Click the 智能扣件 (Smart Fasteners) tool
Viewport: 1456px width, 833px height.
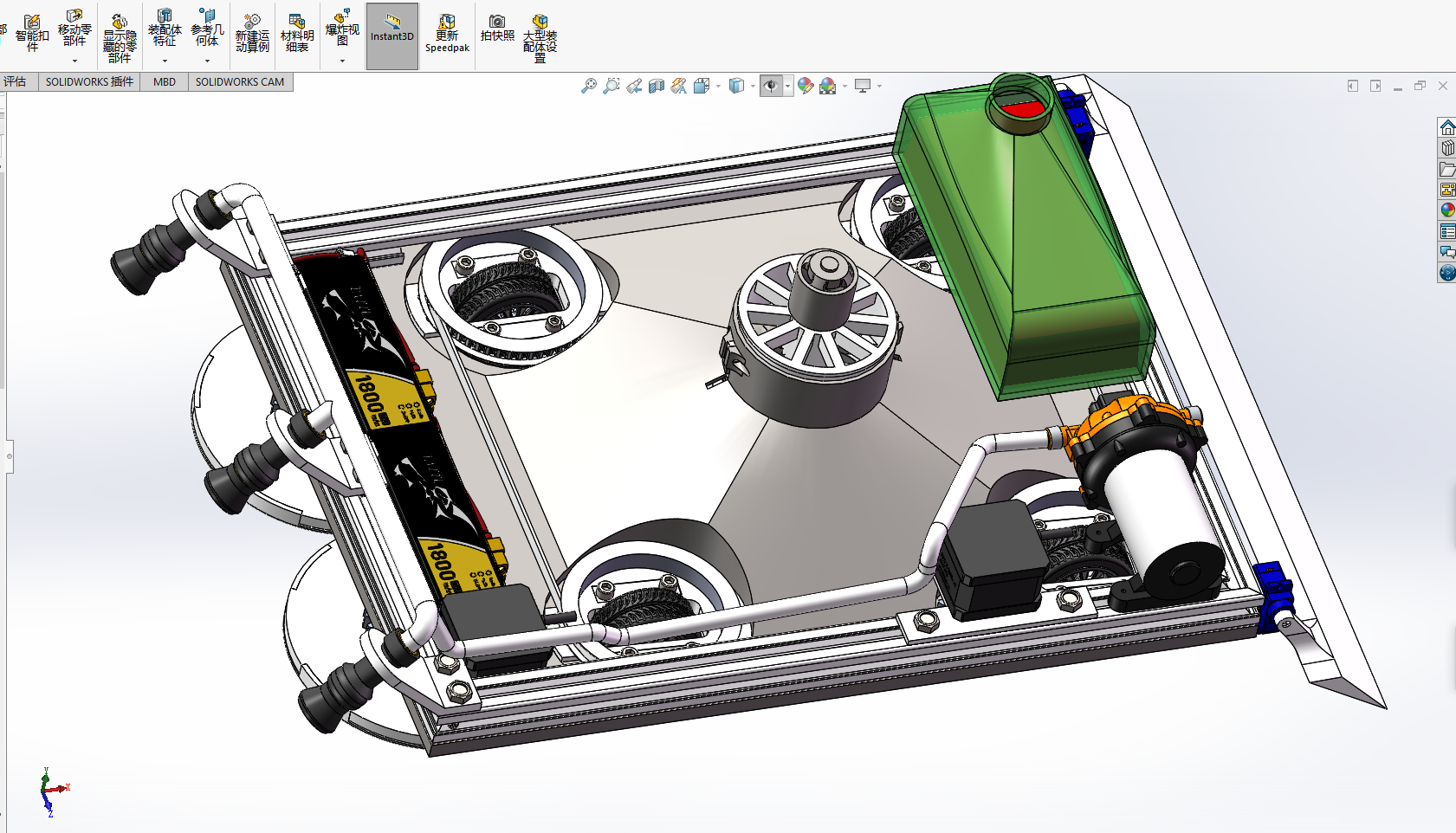point(32,33)
